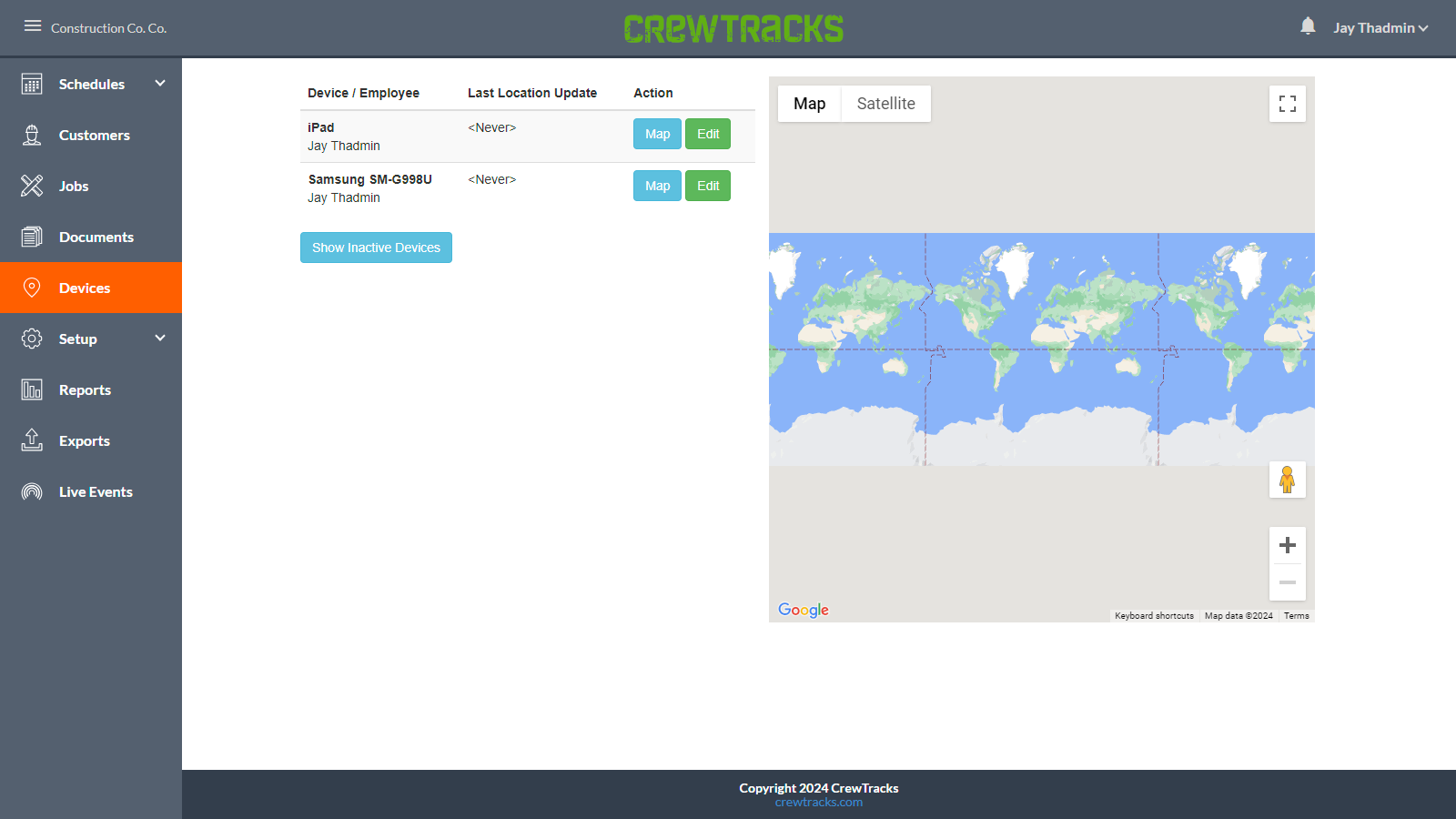
Task: Expand the Setup submenu chevron
Action: [160, 338]
